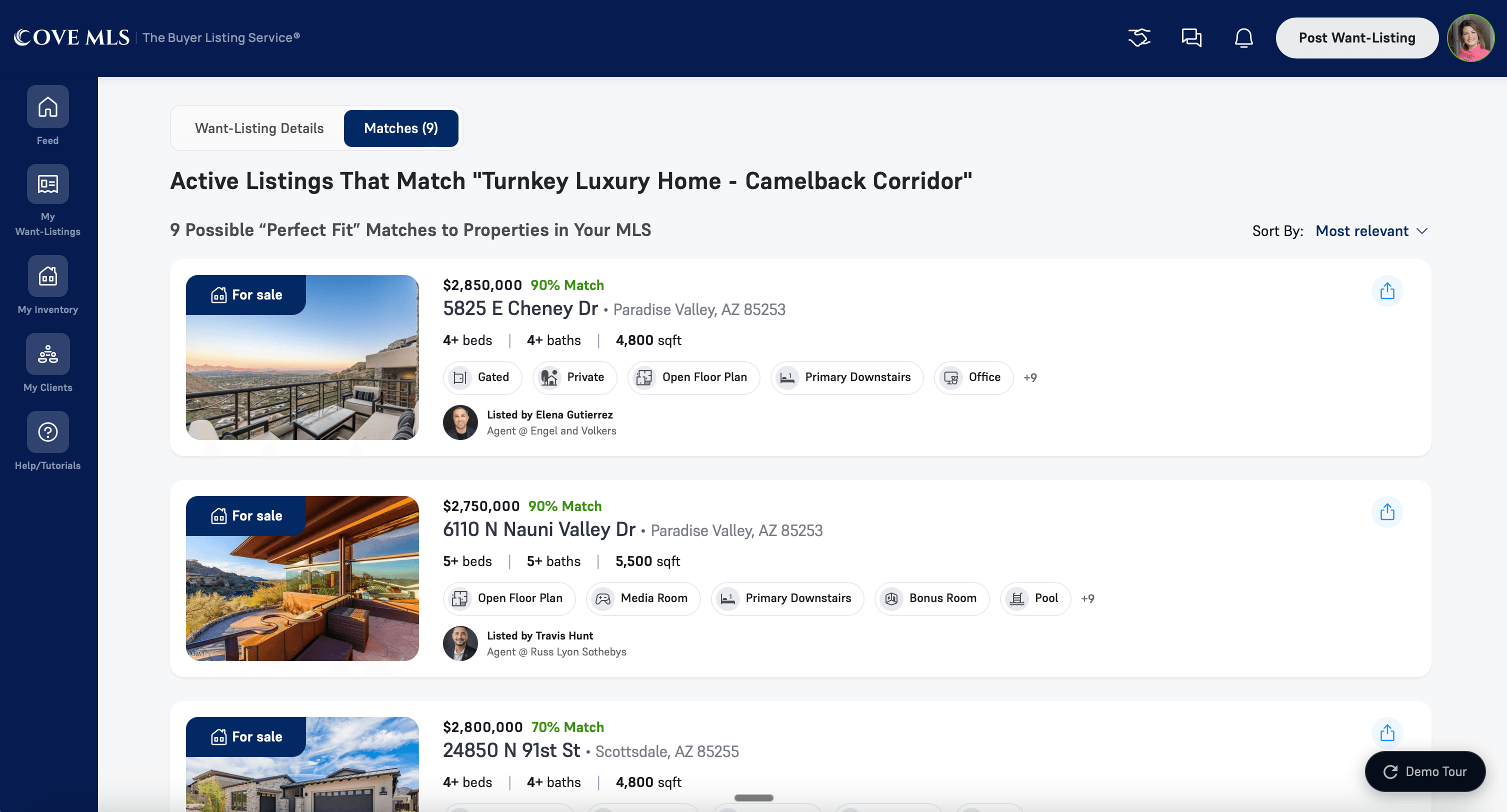Viewport: 1507px width, 812px height.
Task: Click Primary Downstairs tag on Cheney Dr
Action: tap(846, 377)
